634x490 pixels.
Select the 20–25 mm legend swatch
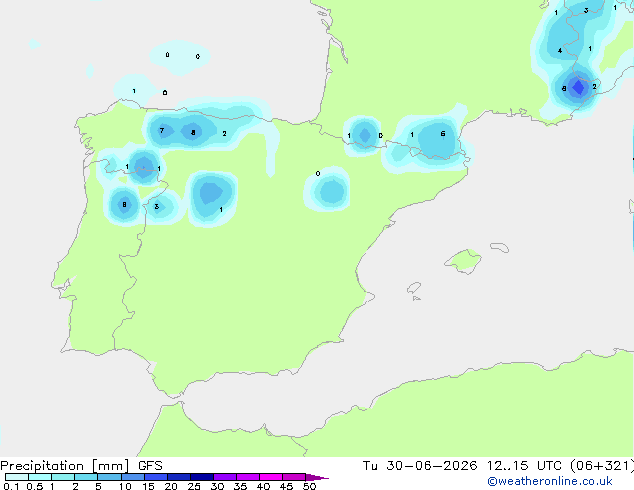[x=178, y=477]
